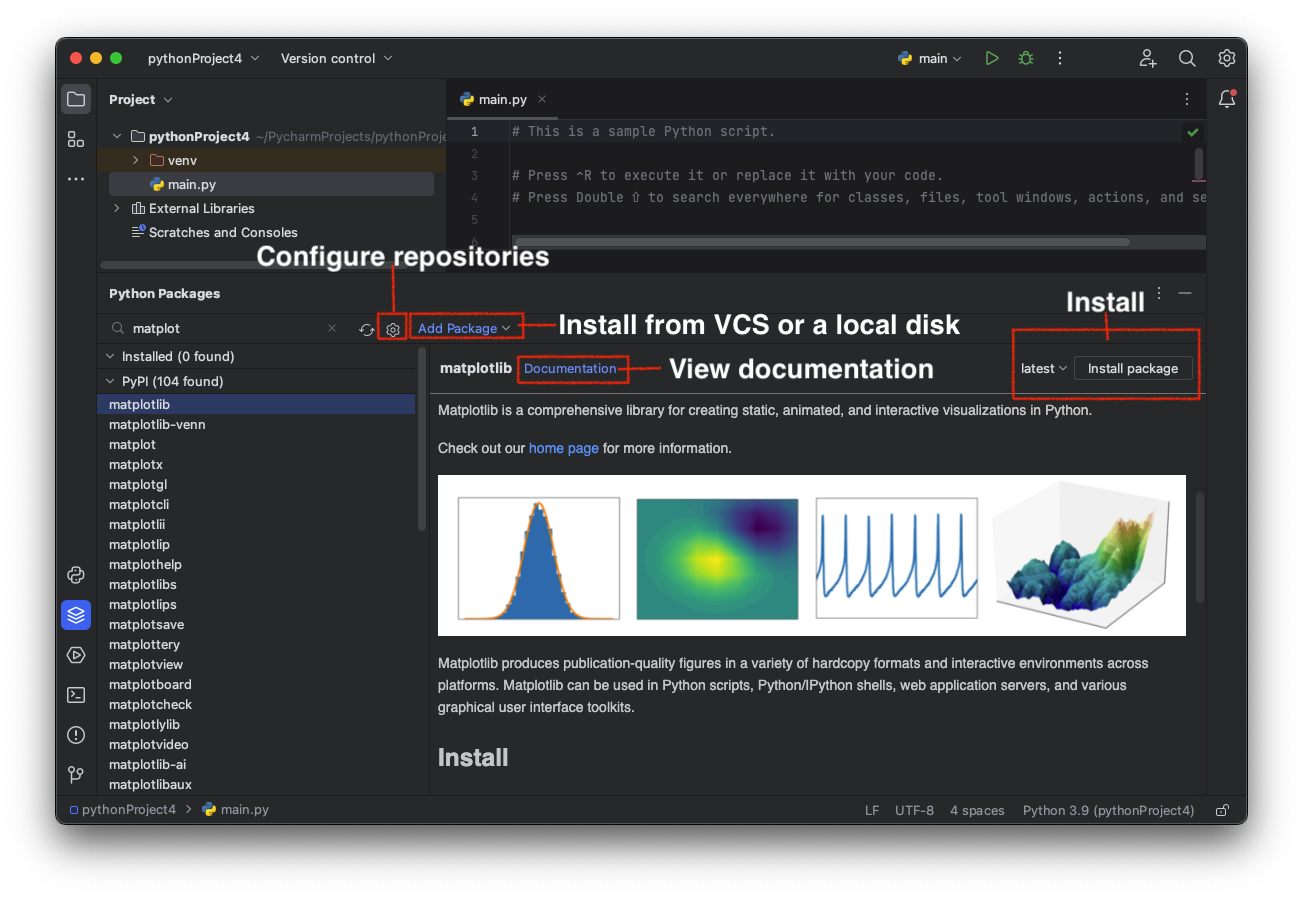1303x898 pixels.
Task: Click the green inspection checkmark in editor
Action: 1192,132
